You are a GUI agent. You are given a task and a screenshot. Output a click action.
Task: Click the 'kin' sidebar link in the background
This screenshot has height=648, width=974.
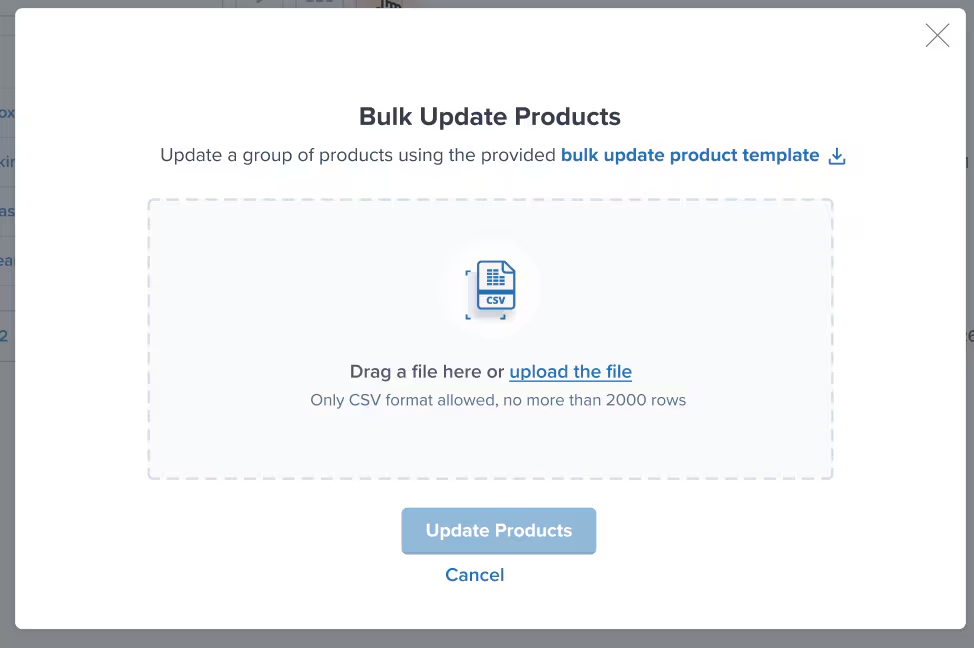5,161
